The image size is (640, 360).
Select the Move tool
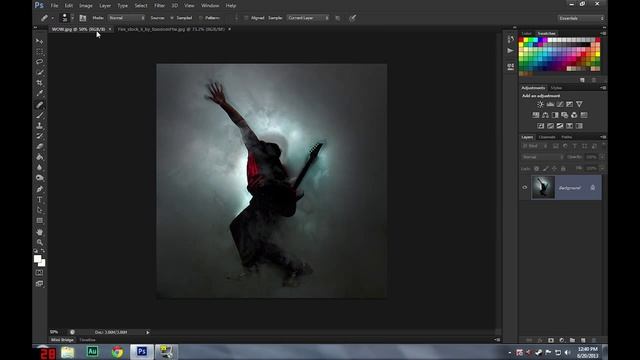pyautogui.click(x=40, y=41)
